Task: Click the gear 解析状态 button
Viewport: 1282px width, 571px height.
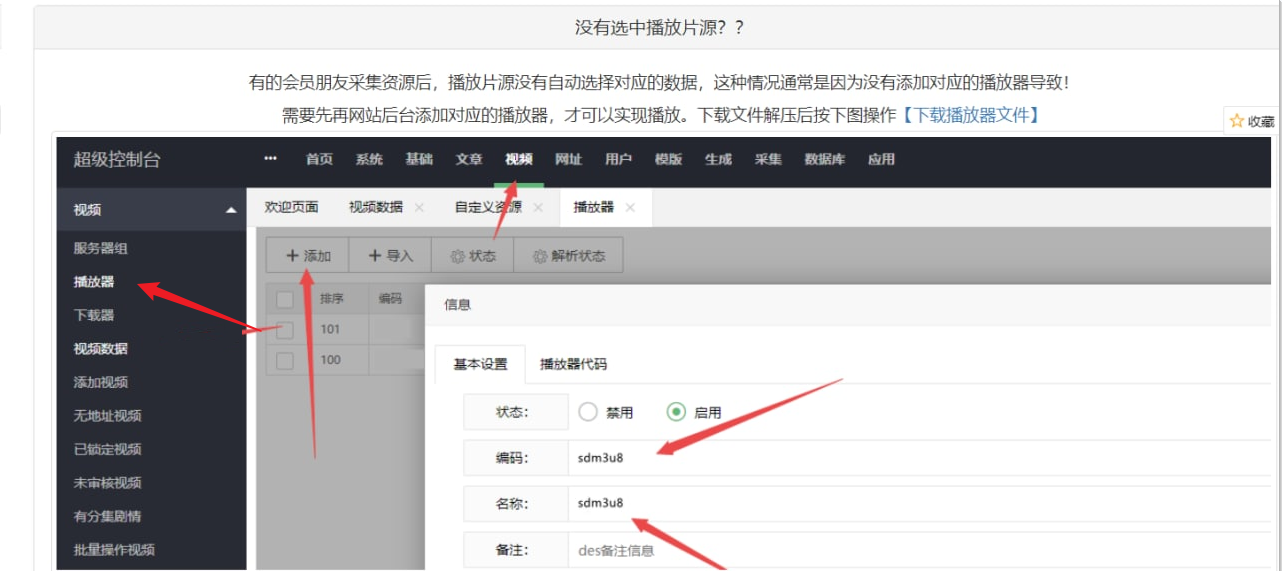Action: click(x=568, y=256)
